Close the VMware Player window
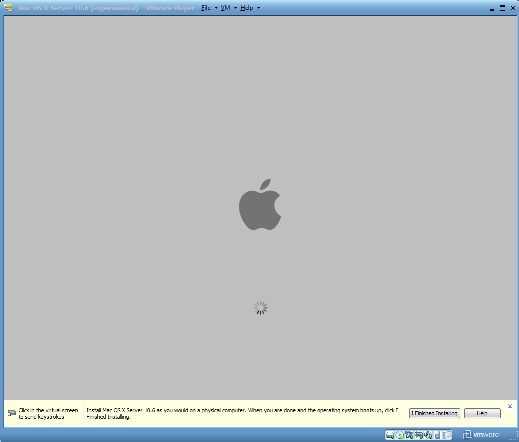519x442 pixels. (513, 8)
